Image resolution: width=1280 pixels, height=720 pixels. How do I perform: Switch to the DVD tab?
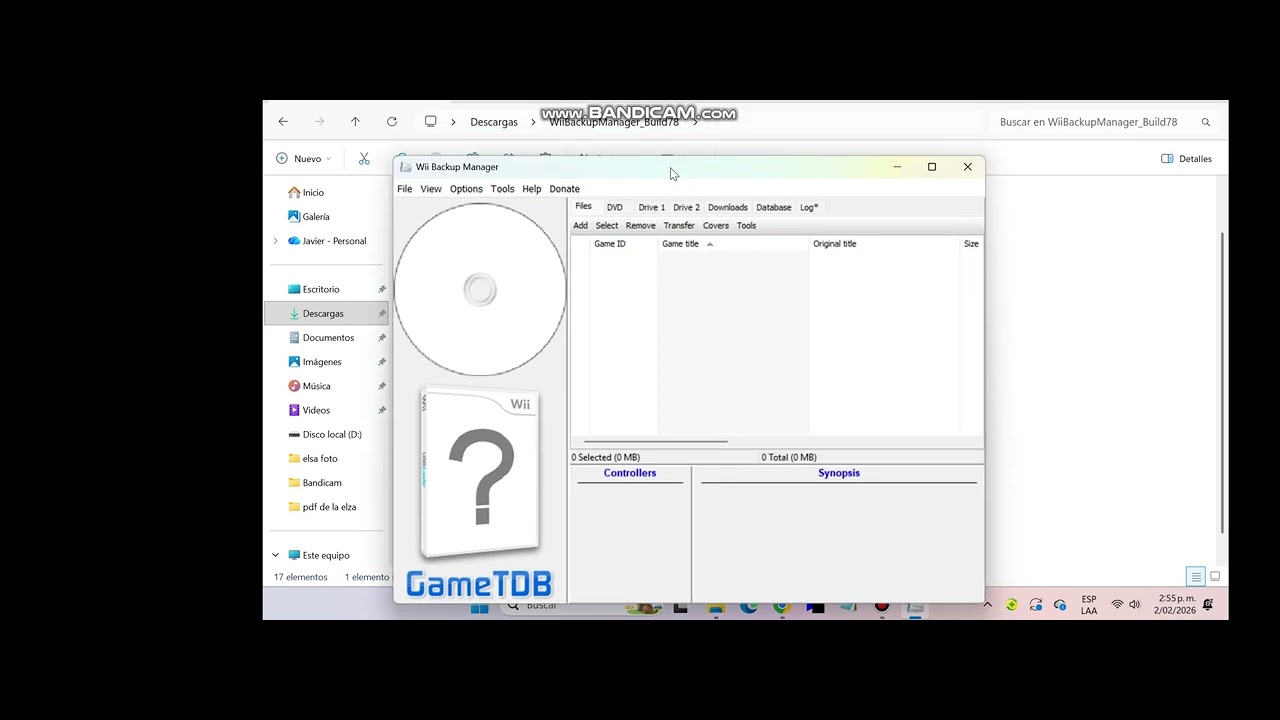[x=614, y=207]
